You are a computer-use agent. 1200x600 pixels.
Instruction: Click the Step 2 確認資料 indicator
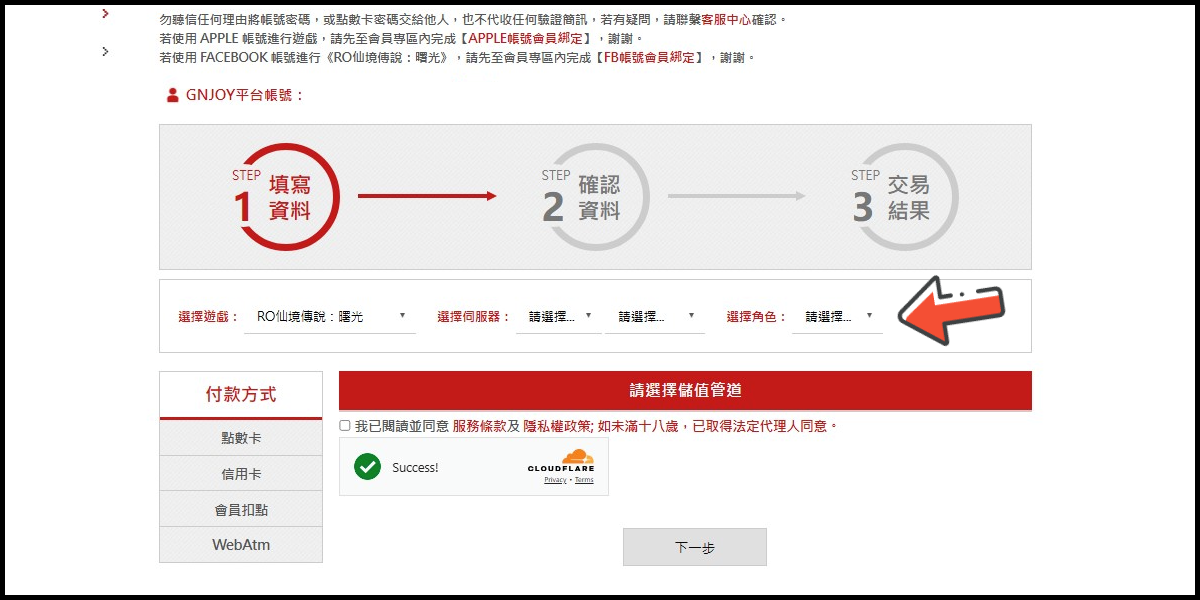pos(597,197)
